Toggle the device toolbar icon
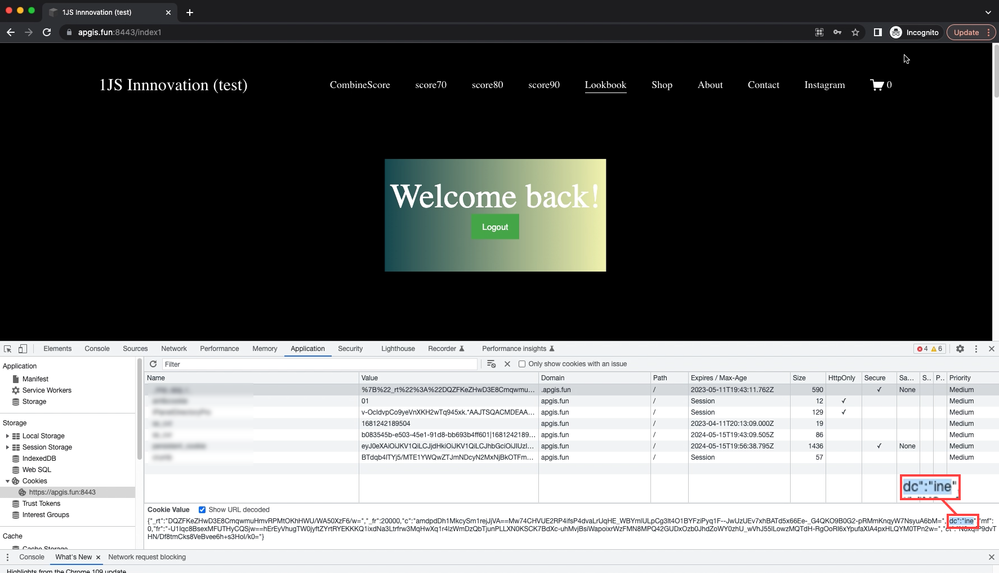 22,349
